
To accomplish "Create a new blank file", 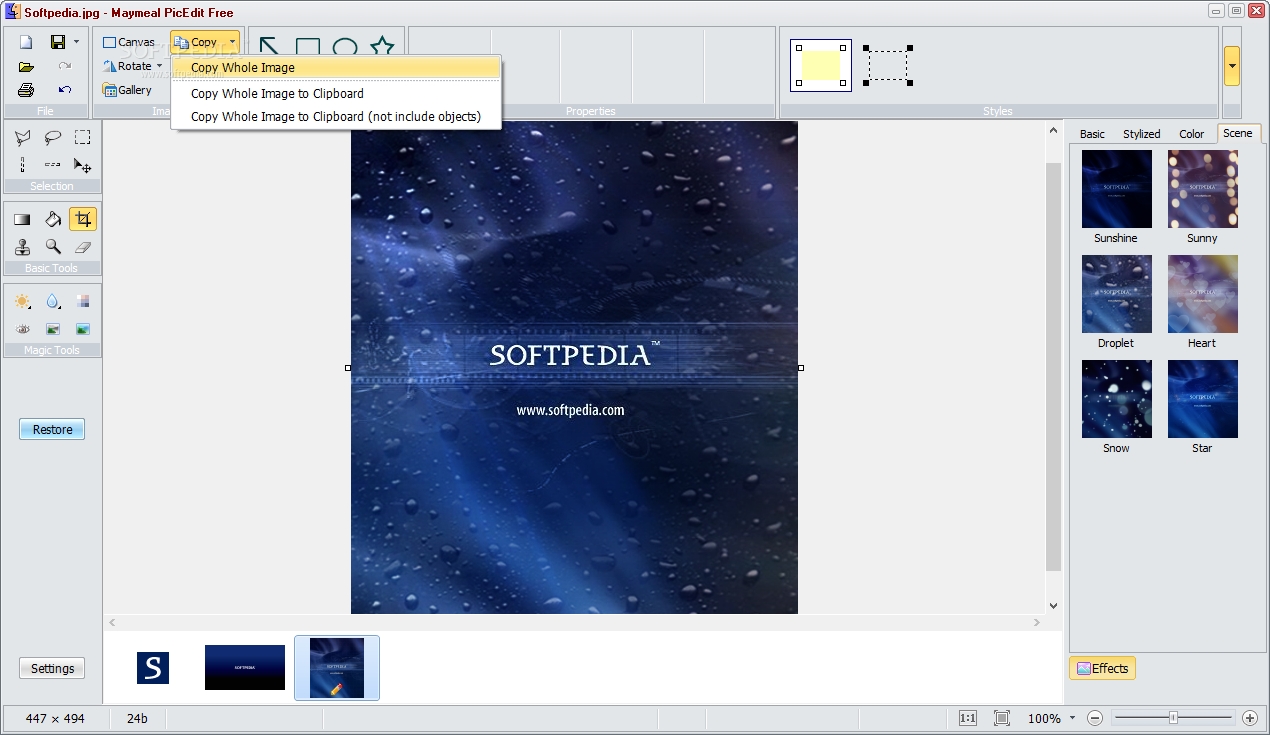I will [x=26, y=42].
